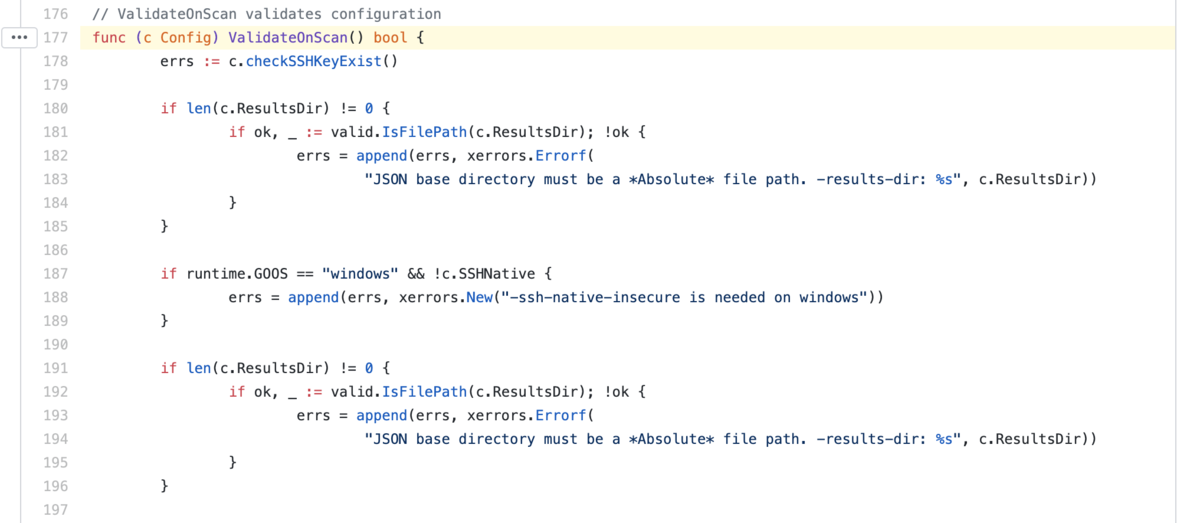Click Errorf on line 193
Viewport: 1200px width, 523px height.
pos(559,416)
